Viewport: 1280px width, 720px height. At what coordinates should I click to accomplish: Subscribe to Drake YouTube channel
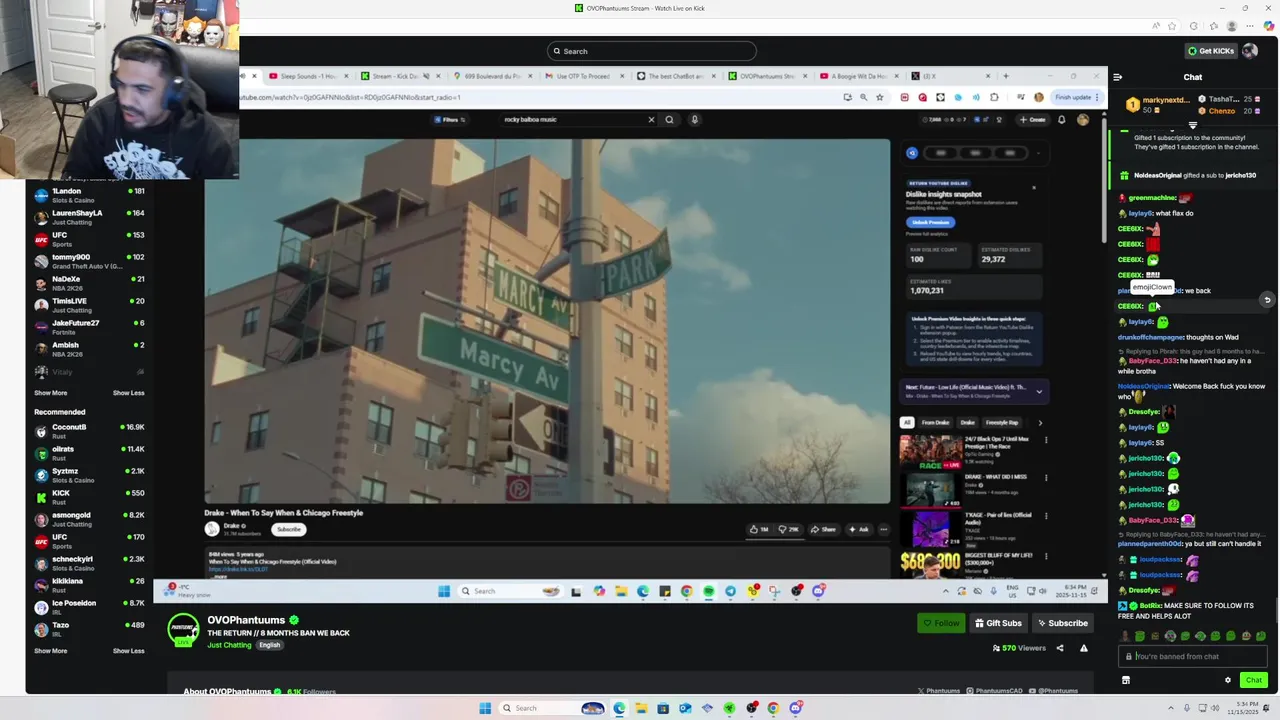(x=288, y=530)
